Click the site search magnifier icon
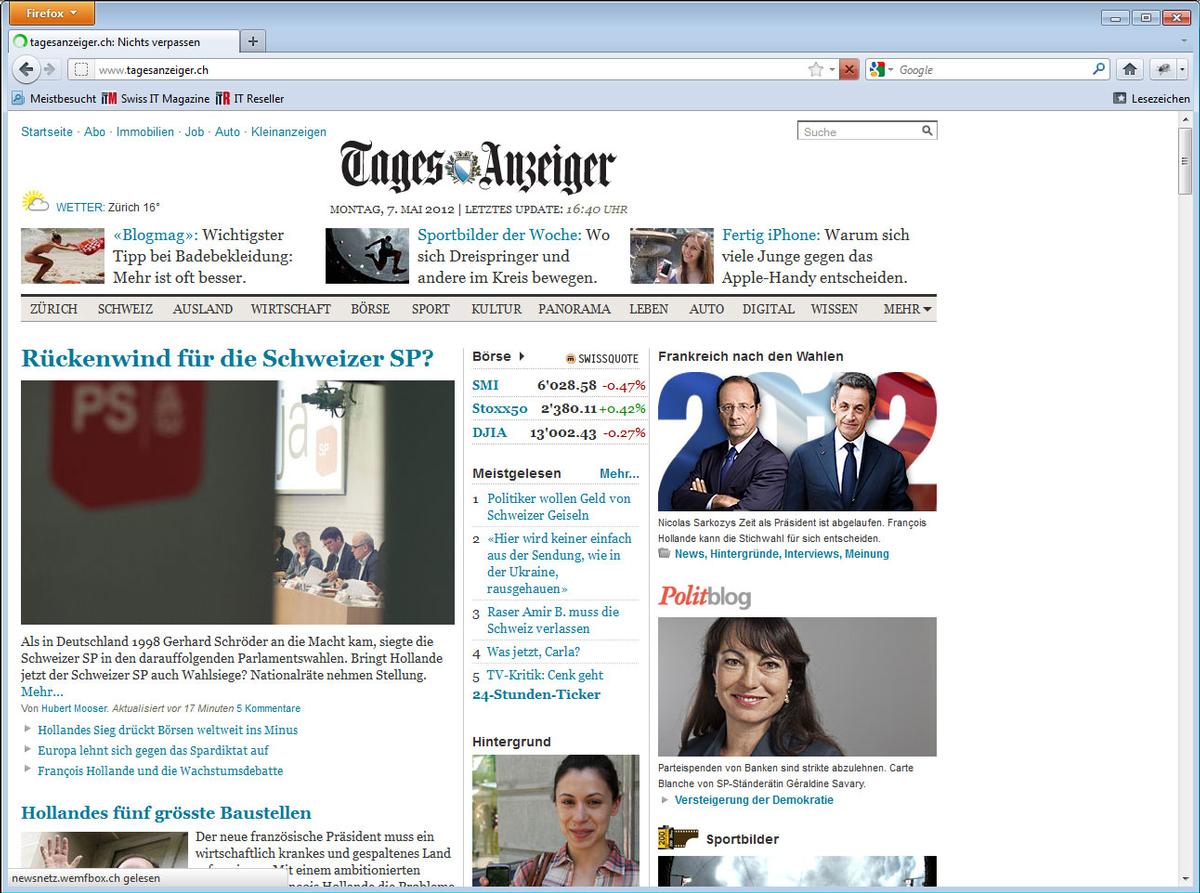Viewport: 1200px width, 893px height. point(927,131)
